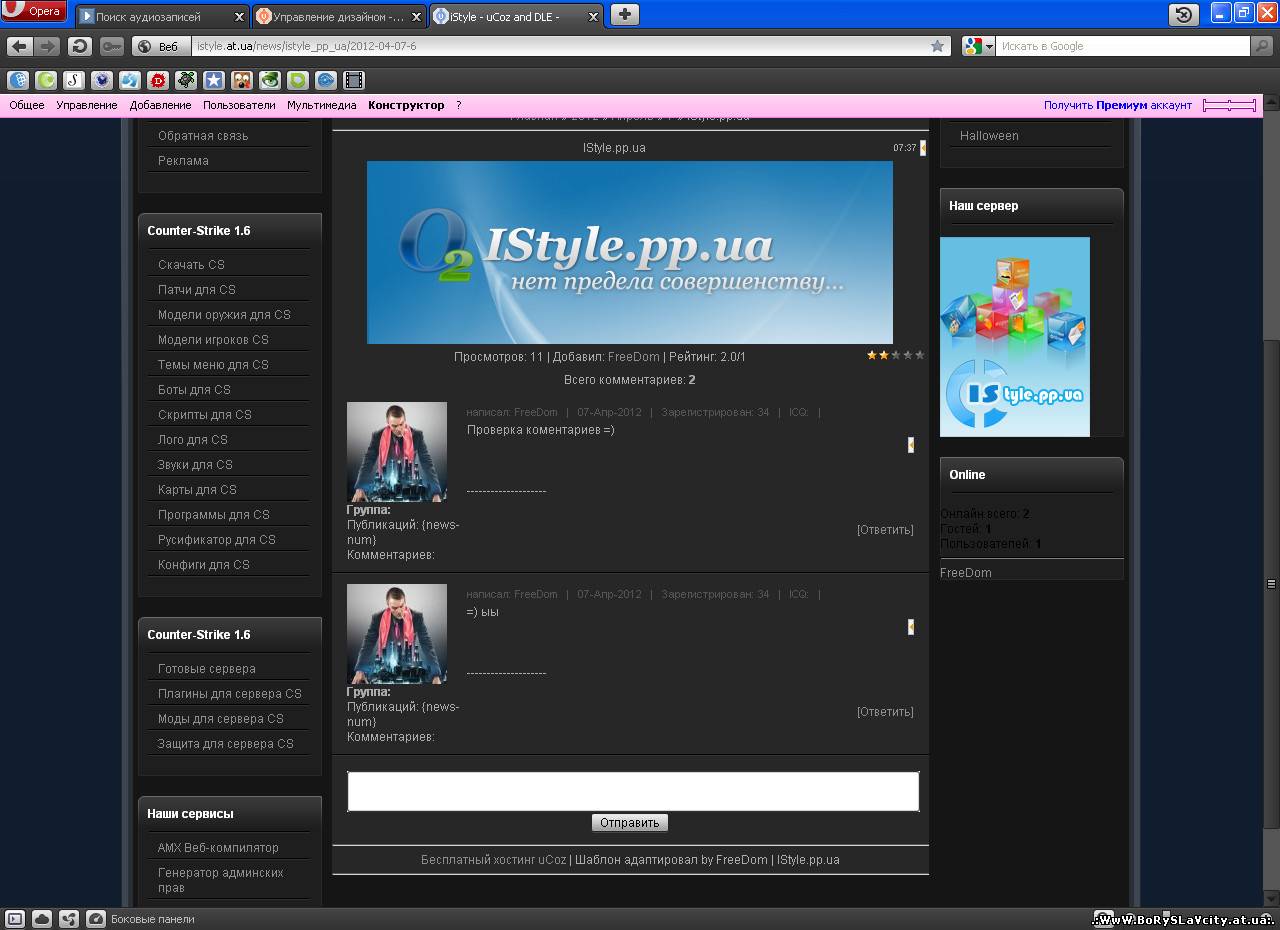Open the Обратная связь link
Screen dimensions: 1280x930
(x=203, y=136)
